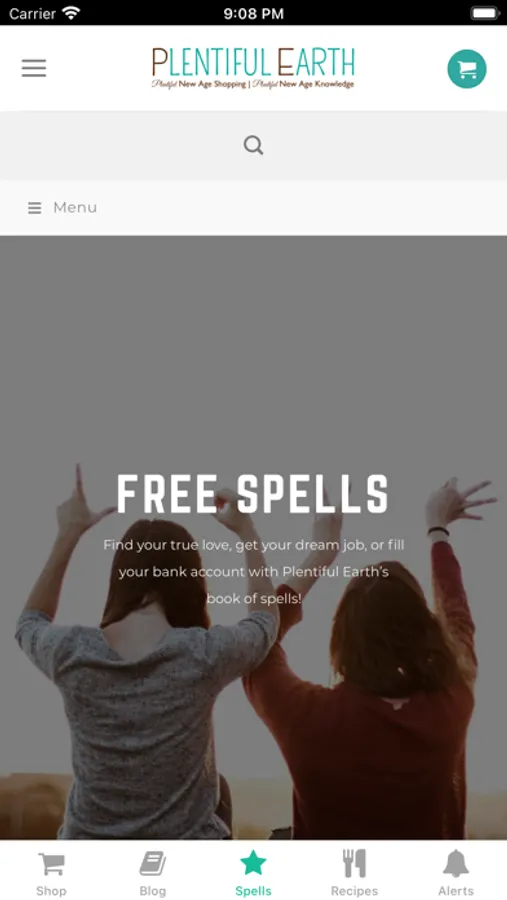This screenshot has width=507, height=900.
Task: Tap the Blog book icon
Action: (x=153, y=864)
